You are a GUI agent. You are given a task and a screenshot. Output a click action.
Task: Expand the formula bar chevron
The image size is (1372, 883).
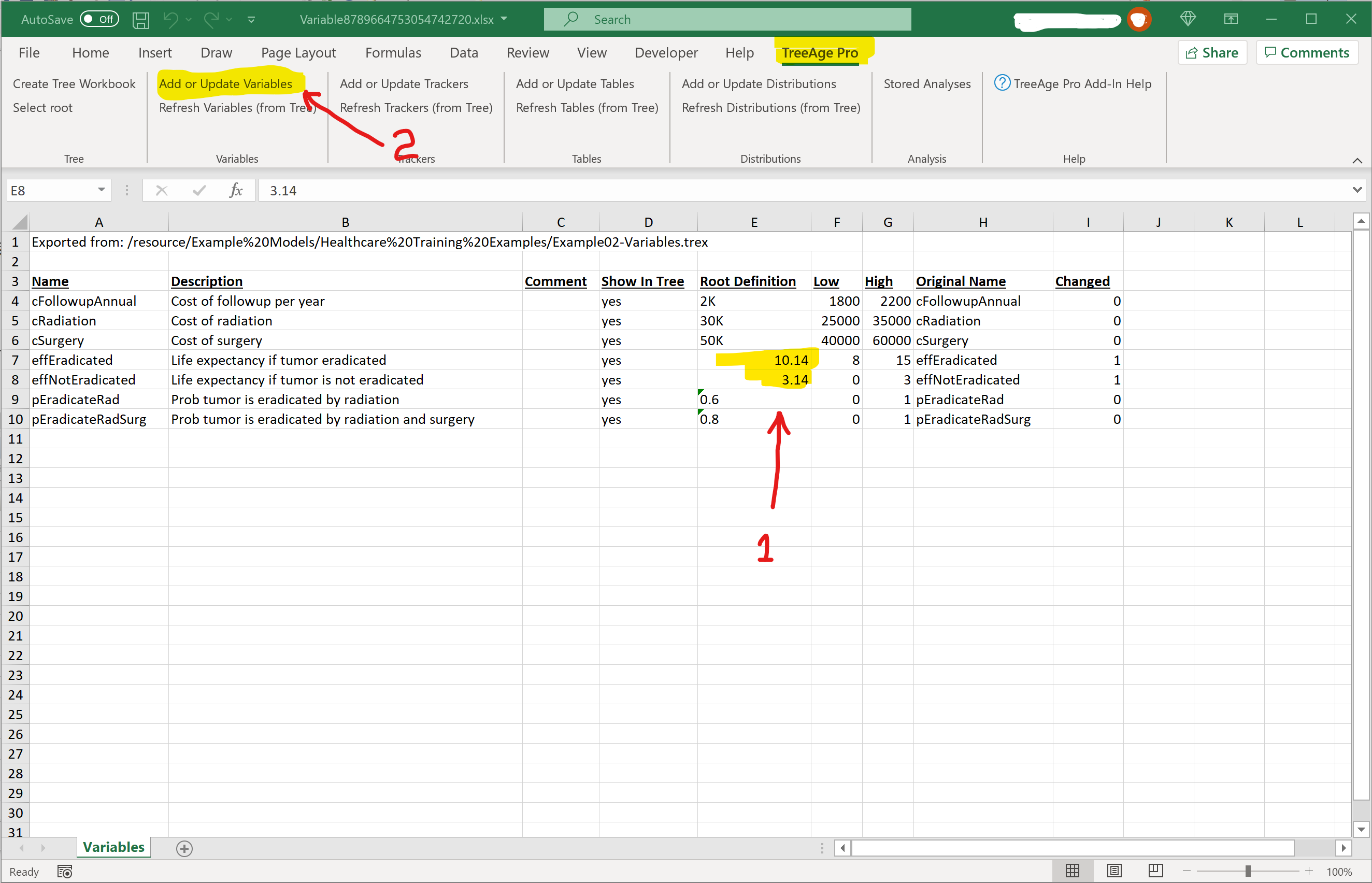(x=1356, y=190)
